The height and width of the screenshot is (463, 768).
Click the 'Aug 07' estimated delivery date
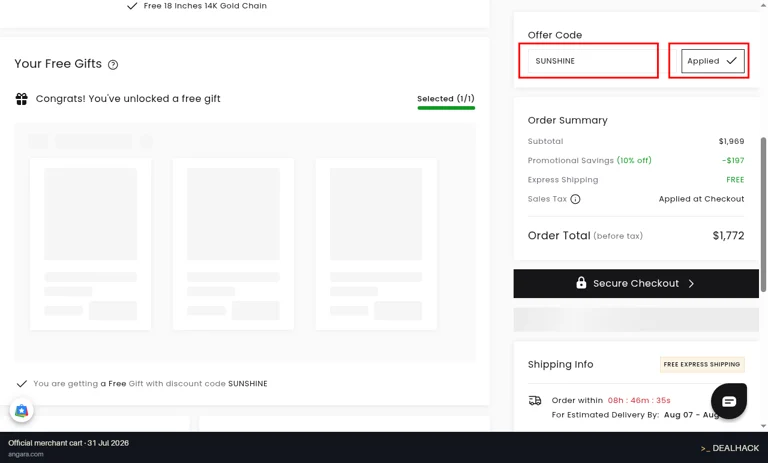coord(678,415)
